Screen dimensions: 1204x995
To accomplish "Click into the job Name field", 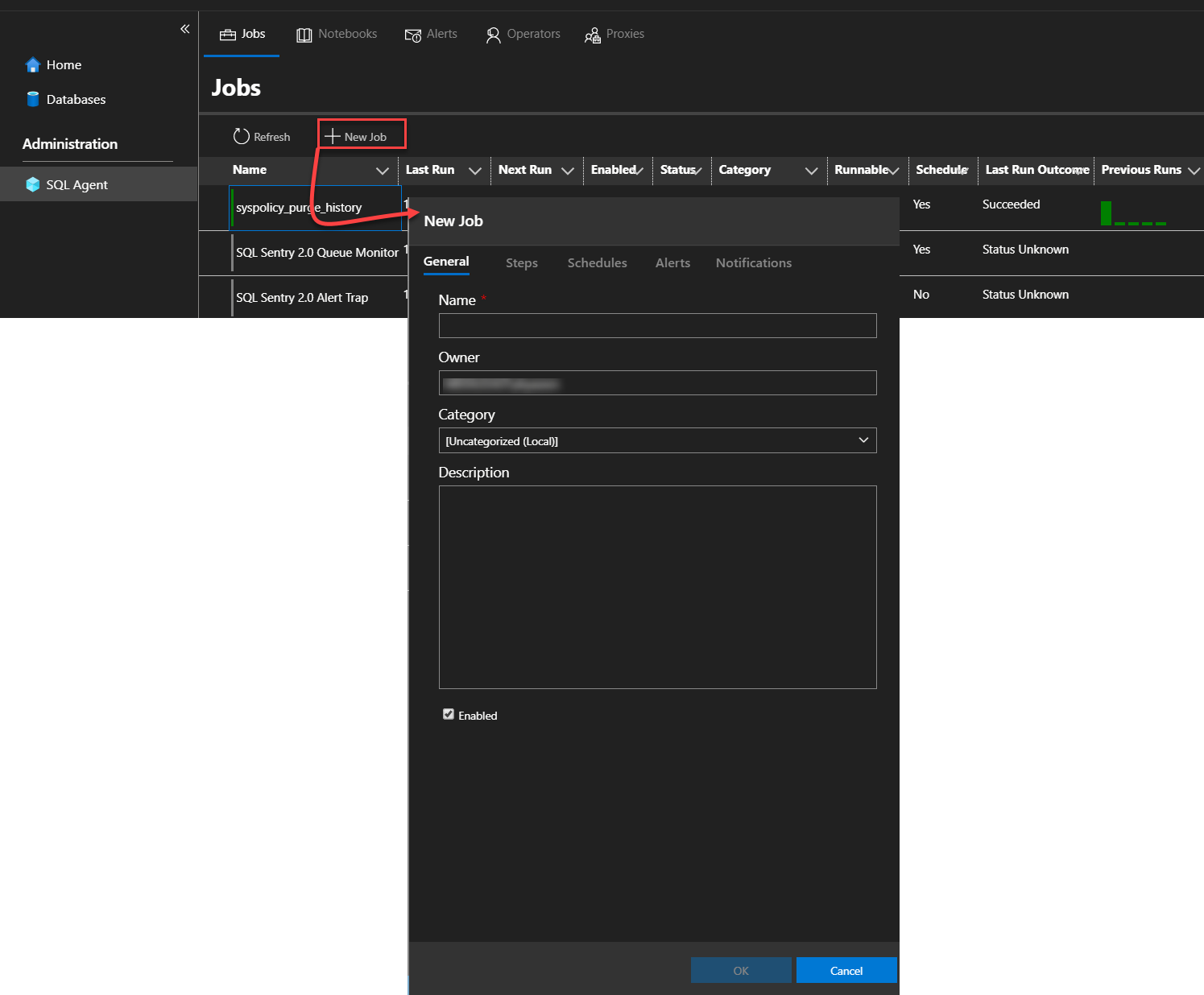I will (x=657, y=325).
